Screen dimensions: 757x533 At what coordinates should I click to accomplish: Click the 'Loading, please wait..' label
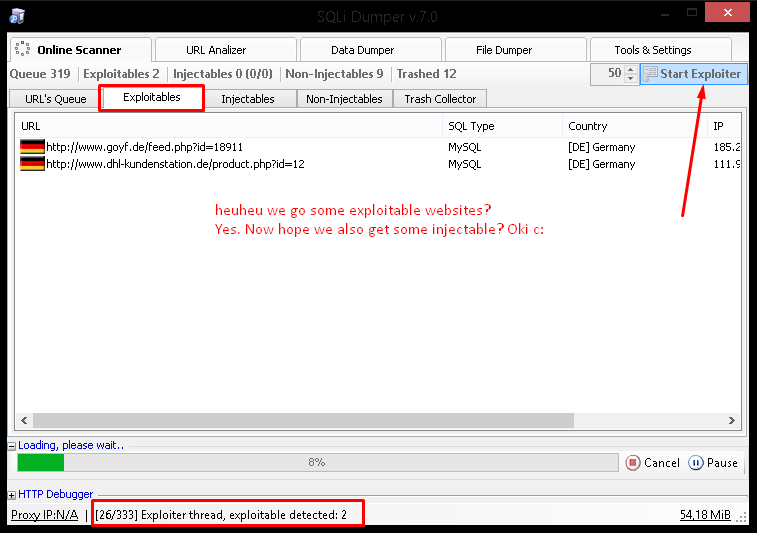pos(71,445)
